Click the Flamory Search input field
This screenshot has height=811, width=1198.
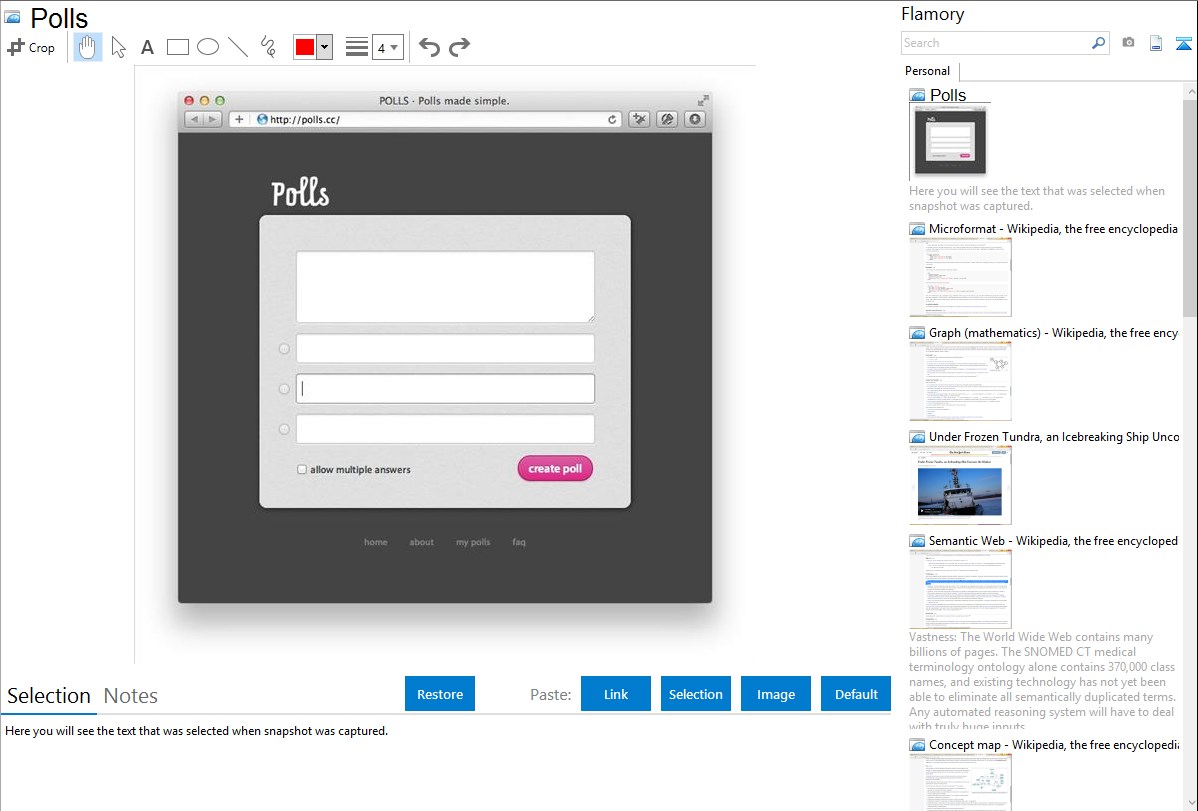pos(995,43)
